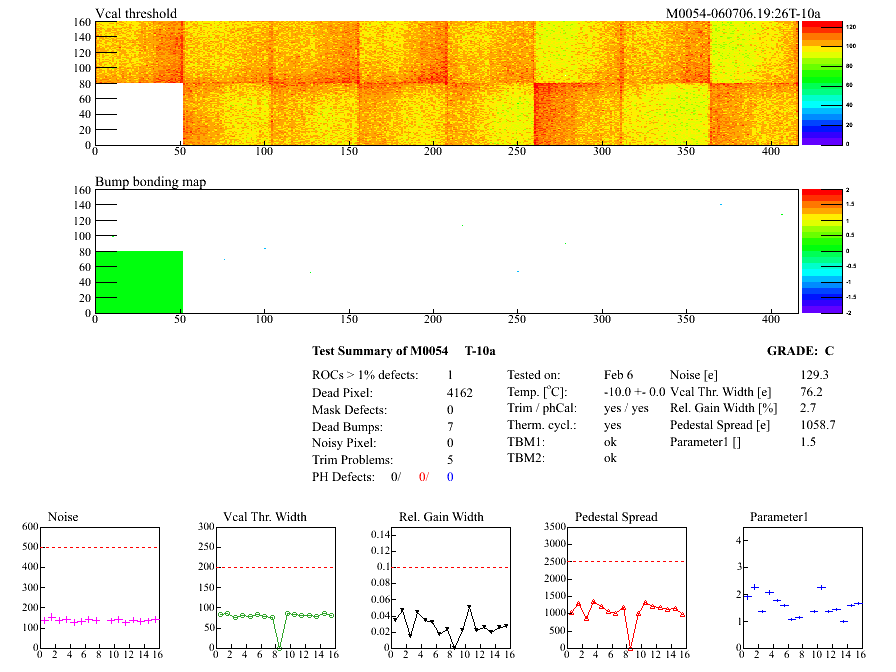
Task: Click the "Noisy Pixel:" label
Action: (x=344, y=443)
